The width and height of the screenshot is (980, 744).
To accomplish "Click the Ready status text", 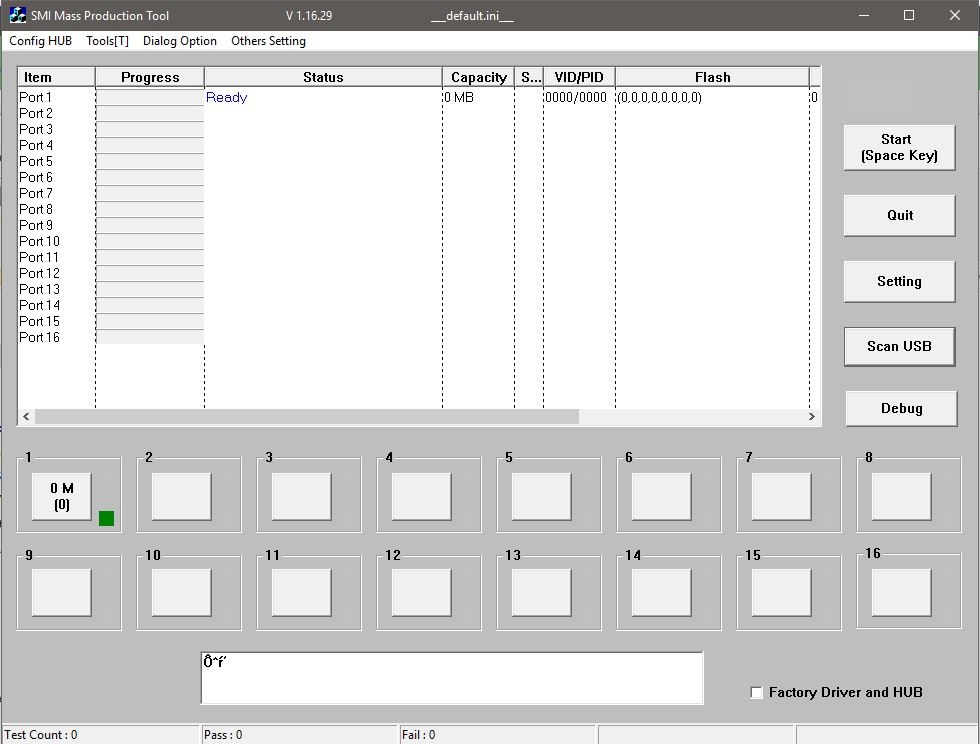I will (x=226, y=98).
